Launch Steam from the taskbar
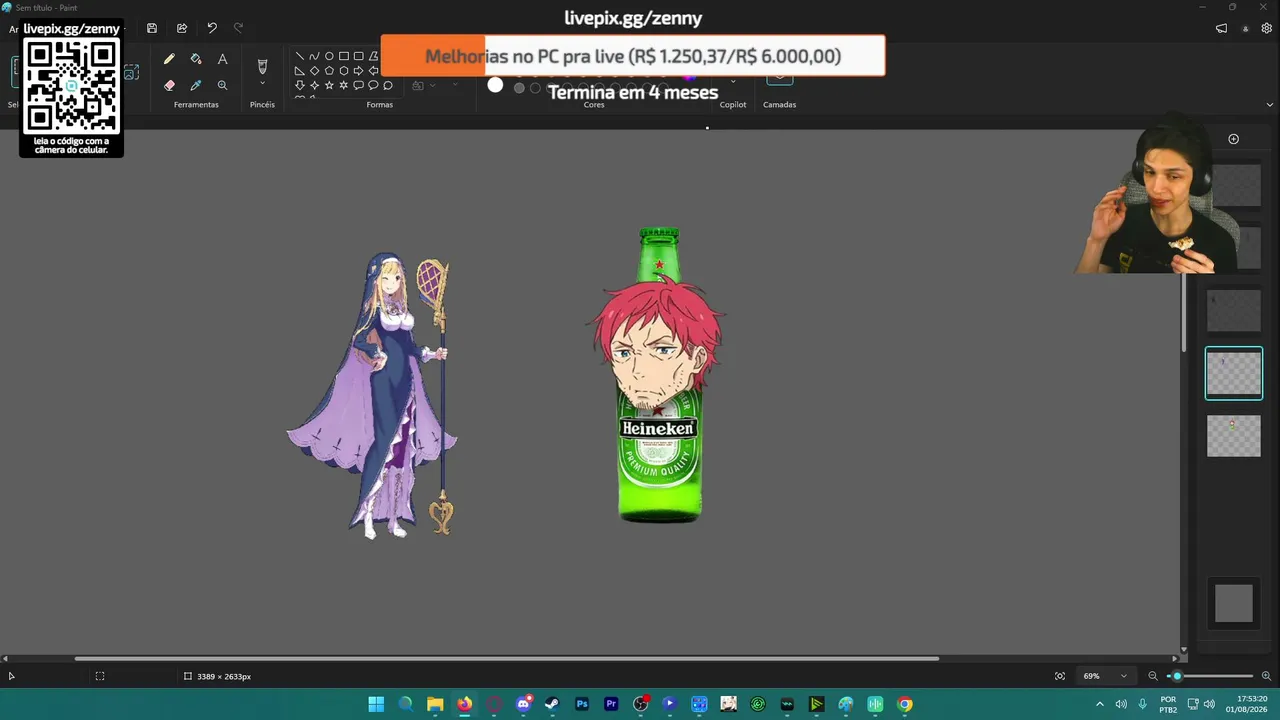The image size is (1280, 720). [x=552, y=704]
